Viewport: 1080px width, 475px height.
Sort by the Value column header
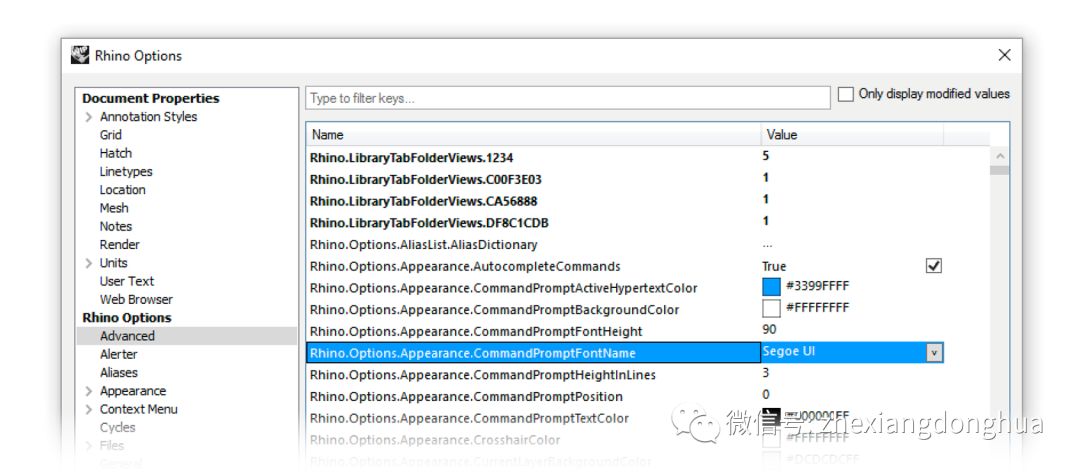point(852,135)
